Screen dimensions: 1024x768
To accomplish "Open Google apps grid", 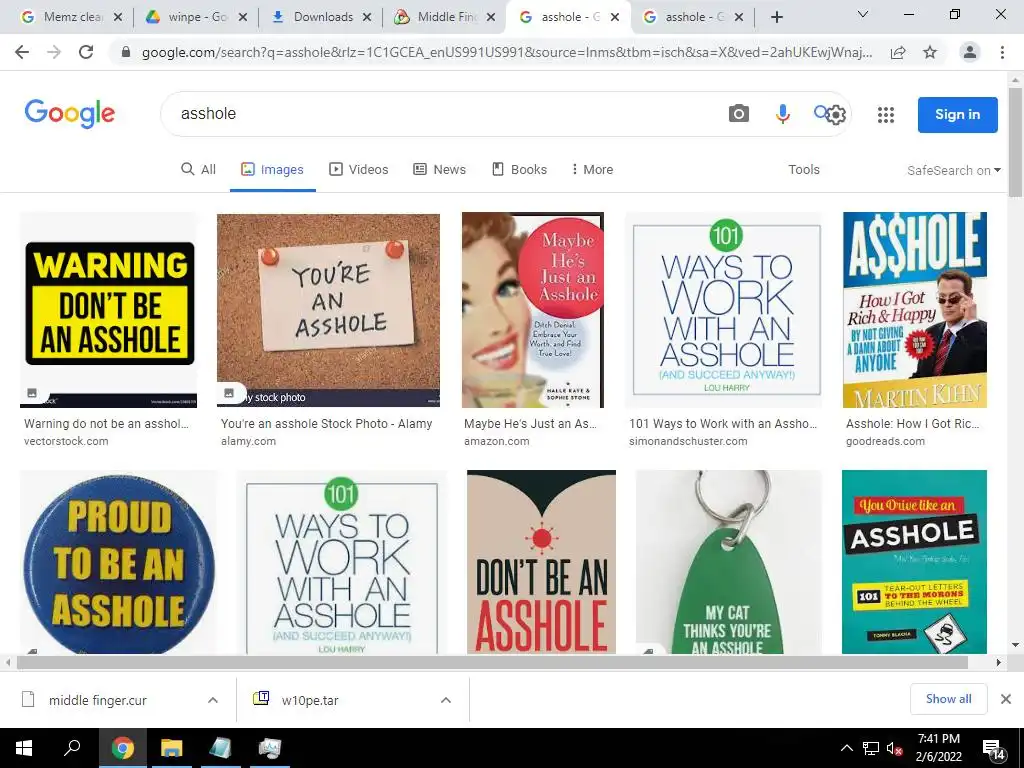I will click(x=886, y=115).
